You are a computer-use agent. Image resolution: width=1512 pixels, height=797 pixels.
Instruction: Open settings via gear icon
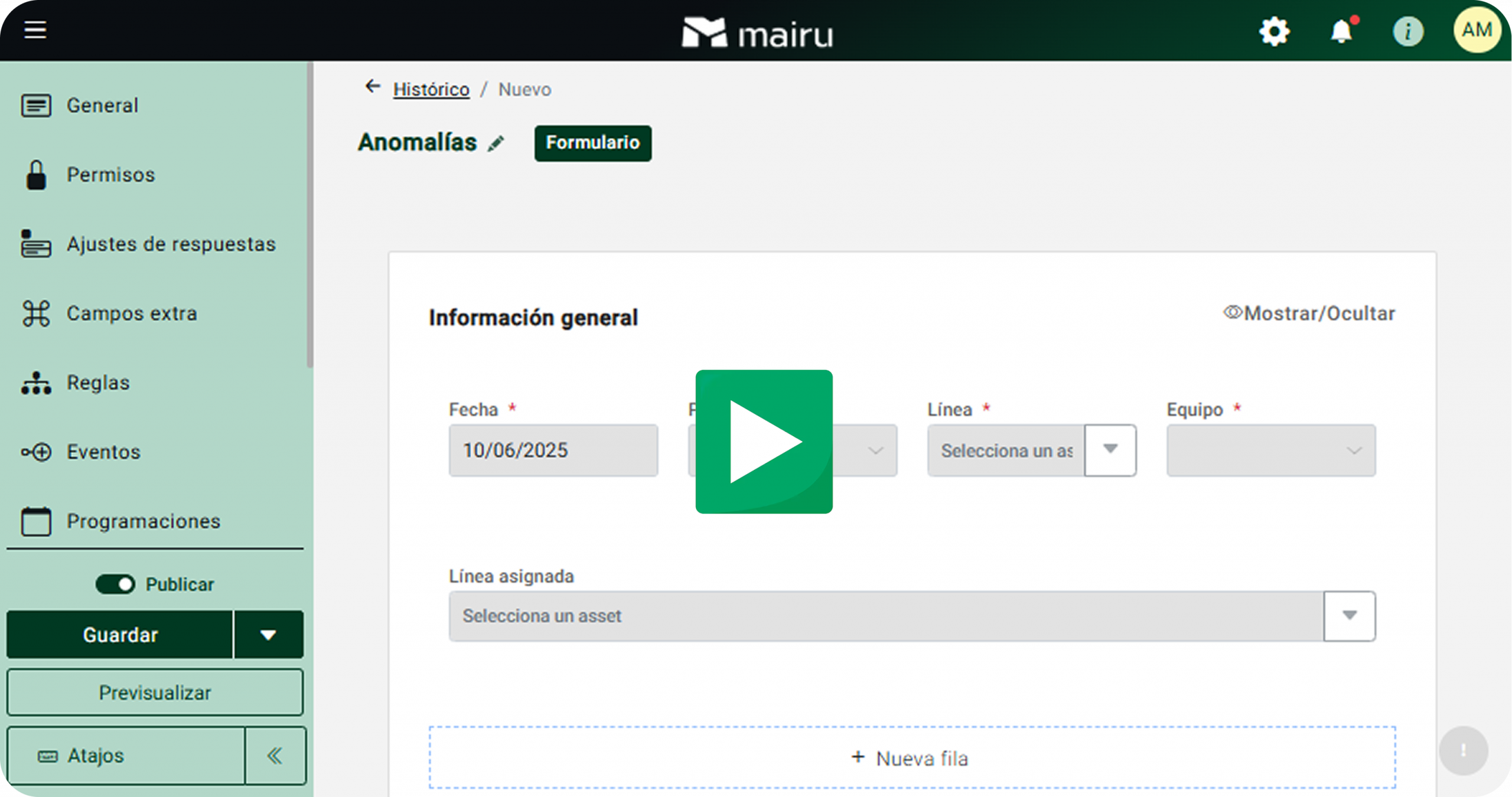pos(1275,31)
